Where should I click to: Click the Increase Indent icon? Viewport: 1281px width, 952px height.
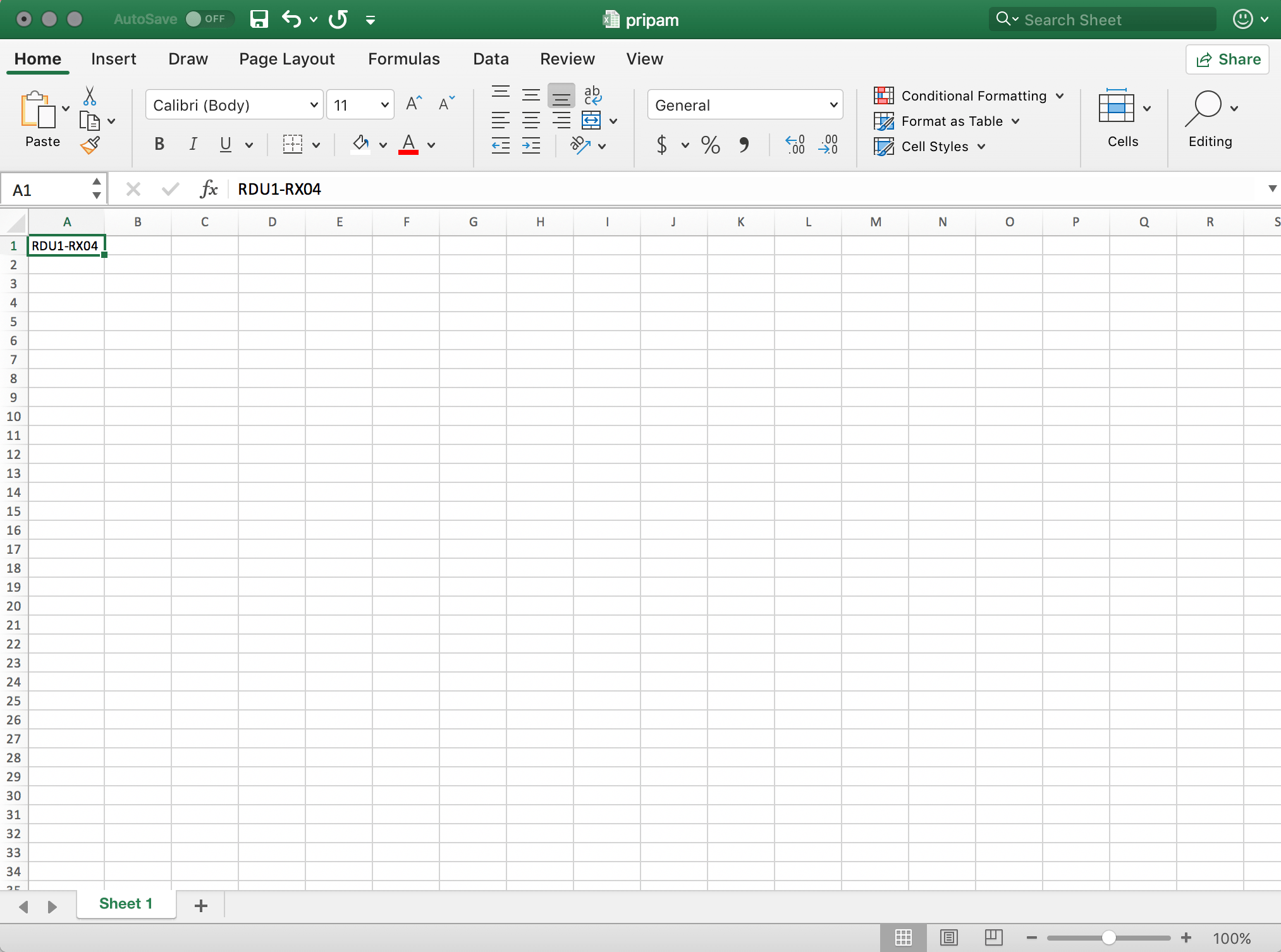pos(531,146)
